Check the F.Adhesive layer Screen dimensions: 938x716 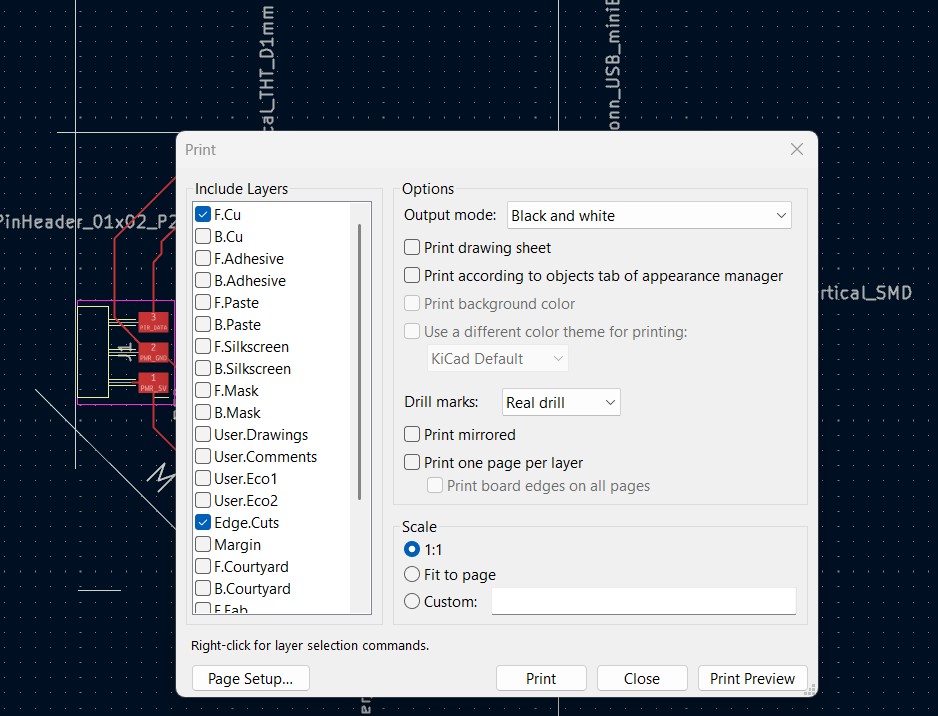click(203, 258)
